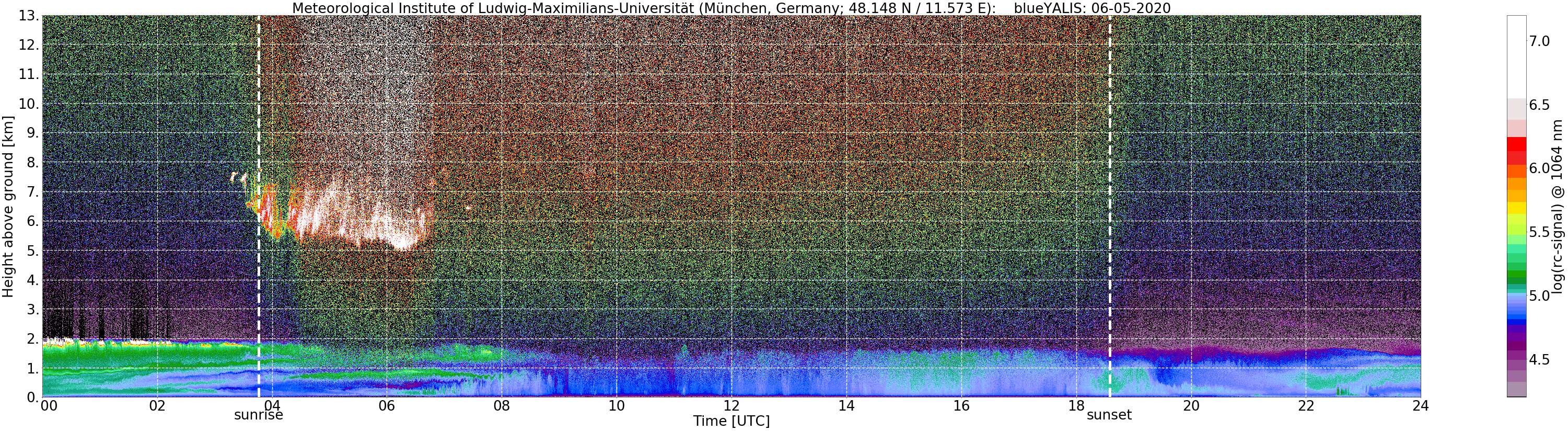1568x431 pixels.
Task: Click the y-axis tick label '13.'
Action: (x=29, y=16)
